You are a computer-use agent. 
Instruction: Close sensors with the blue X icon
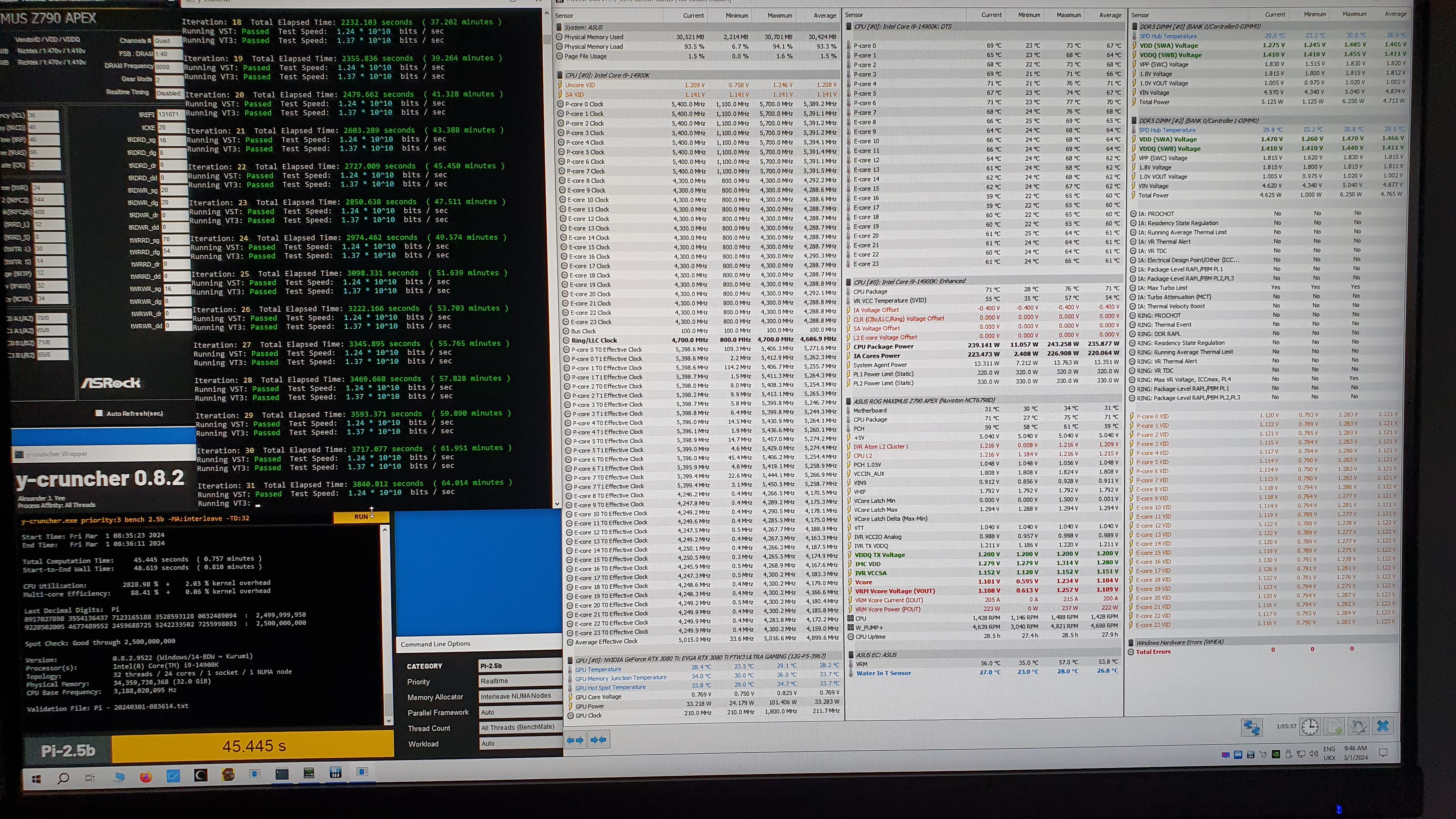tap(1383, 726)
